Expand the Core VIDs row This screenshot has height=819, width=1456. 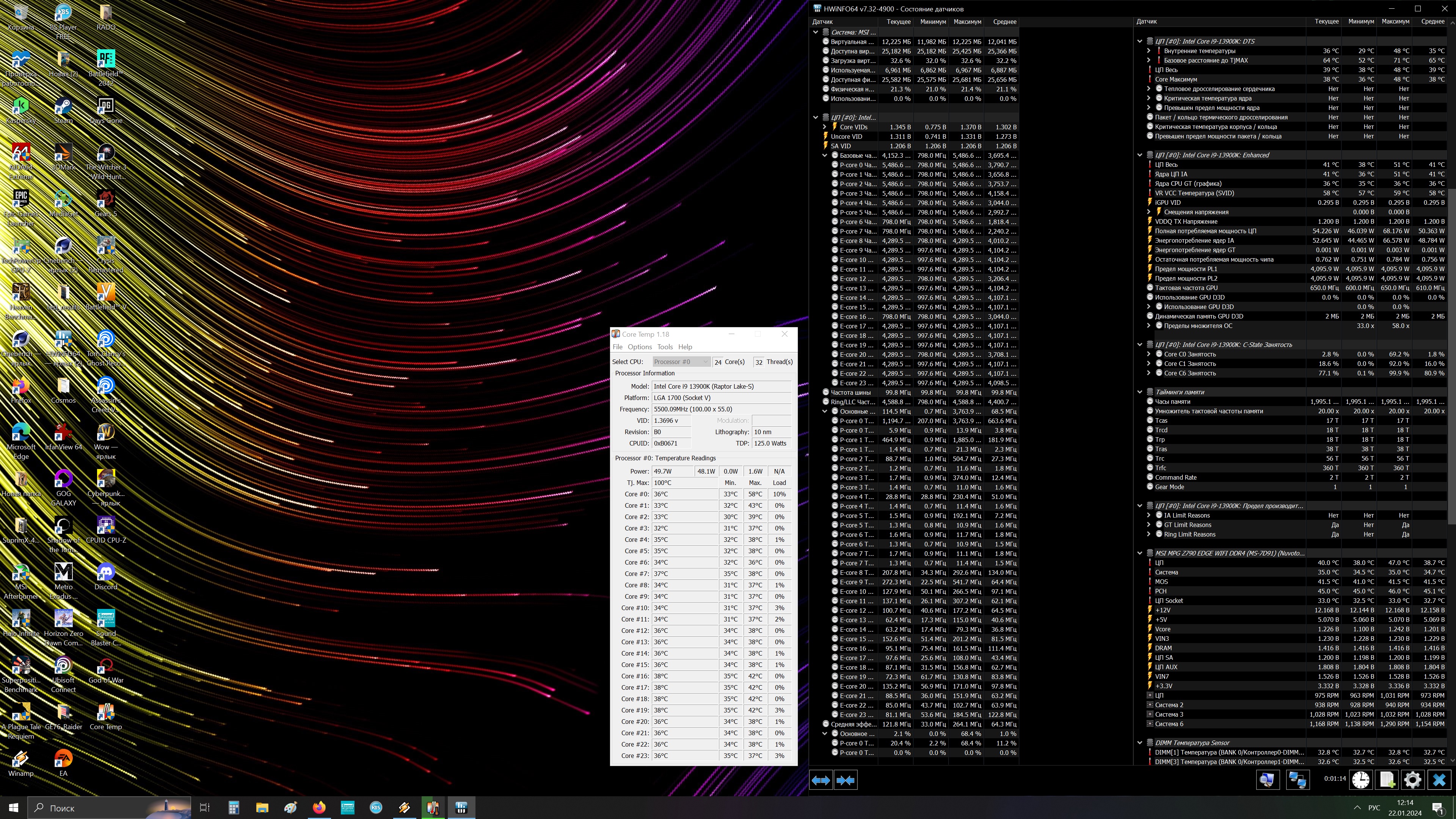[825, 127]
